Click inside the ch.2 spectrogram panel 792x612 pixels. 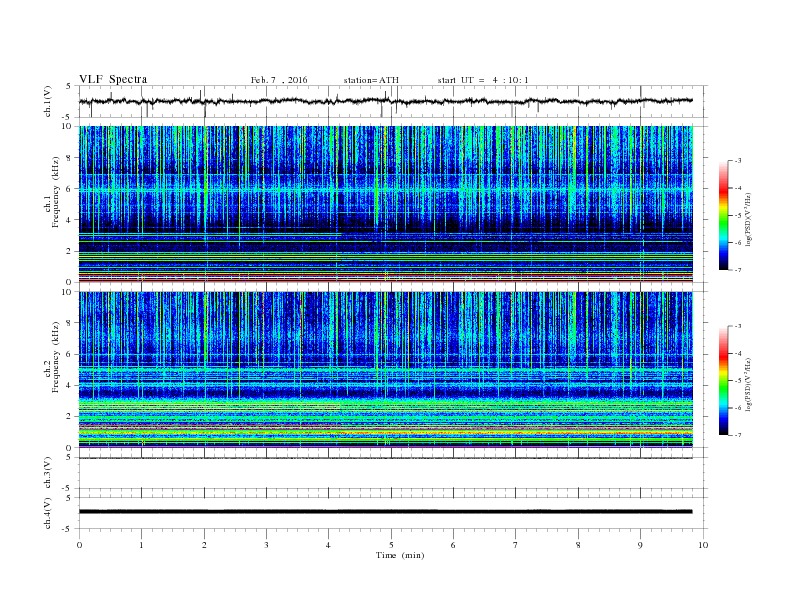point(385,369)
